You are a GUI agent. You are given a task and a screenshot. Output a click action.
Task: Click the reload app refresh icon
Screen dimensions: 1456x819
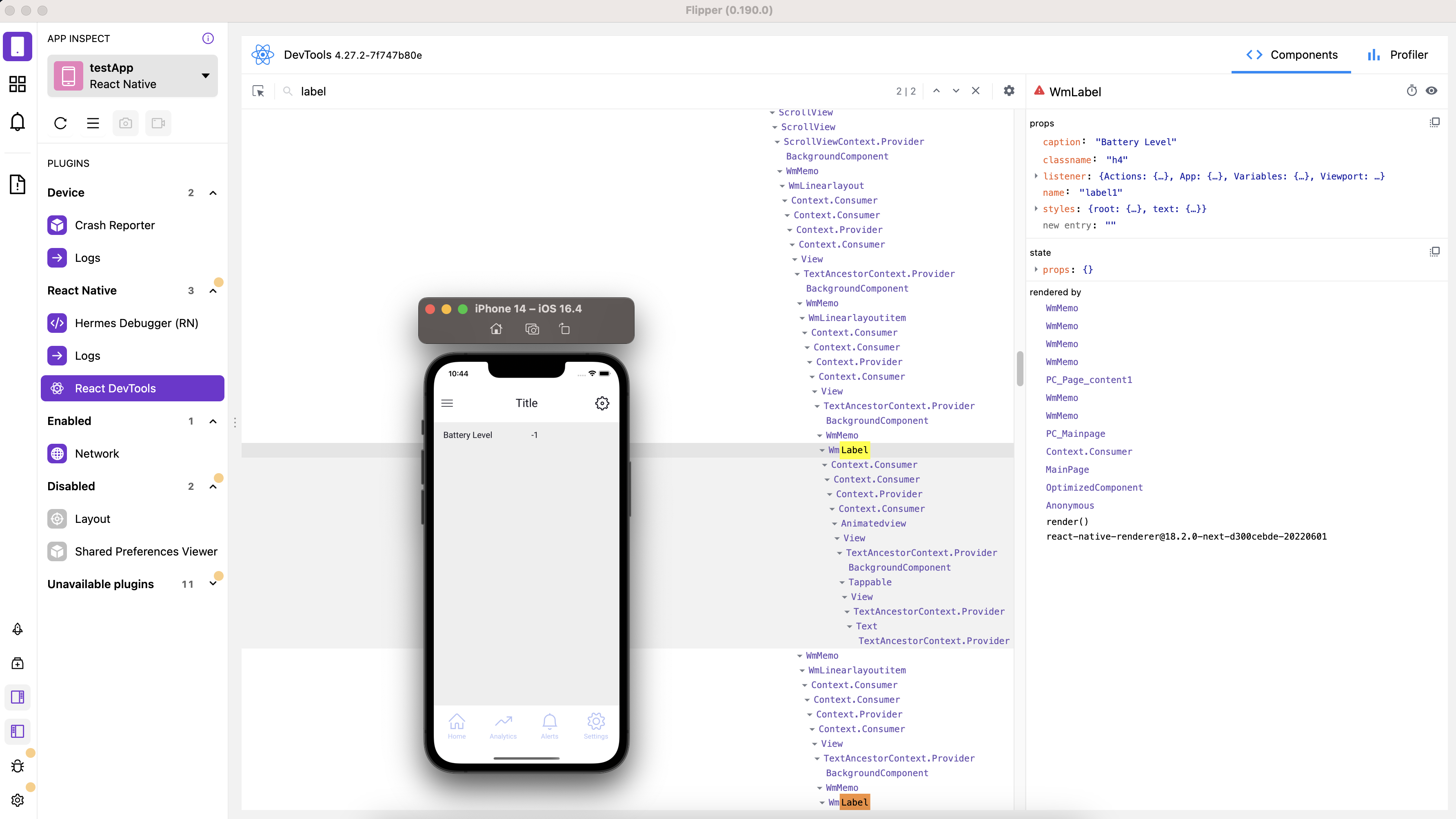[x=60, y=123]
